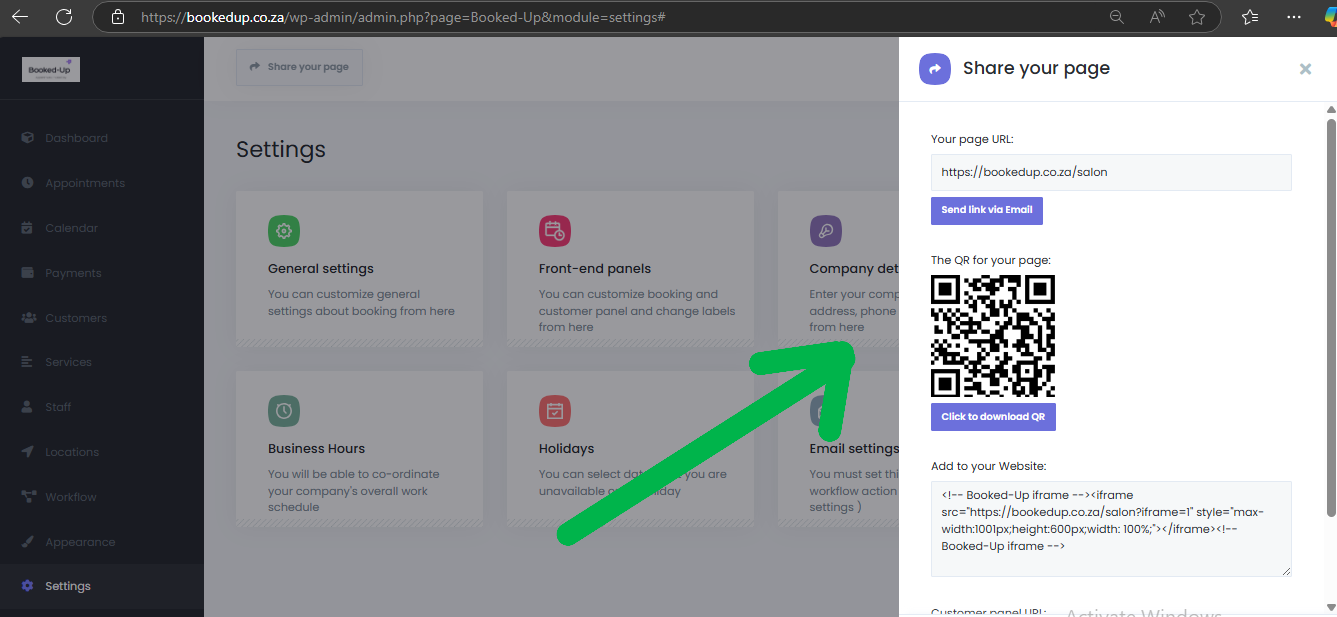Click the iframe embed code text area
The height and width of the screenshot is (617, 1337).
pyautogui.click(x=1110, y=528)
